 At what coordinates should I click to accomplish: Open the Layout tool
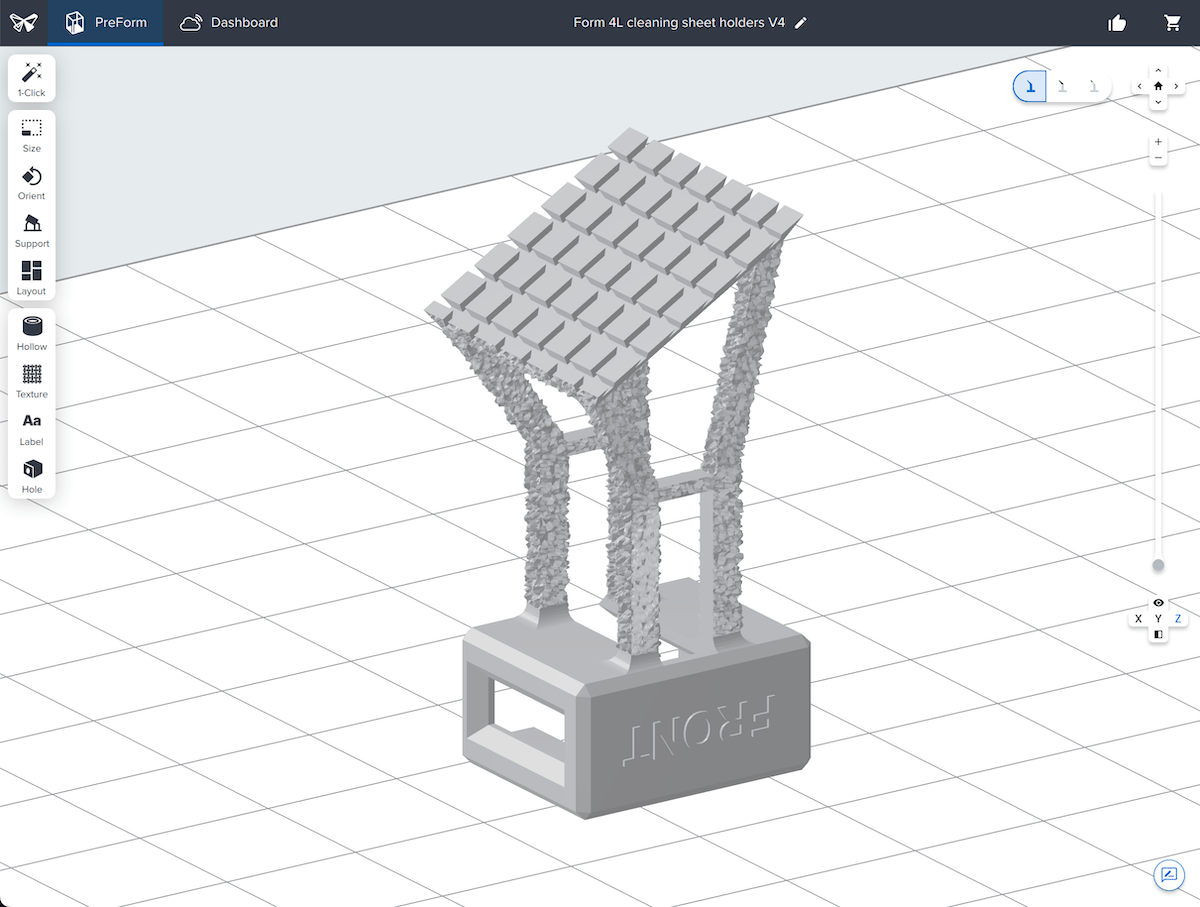32,278
